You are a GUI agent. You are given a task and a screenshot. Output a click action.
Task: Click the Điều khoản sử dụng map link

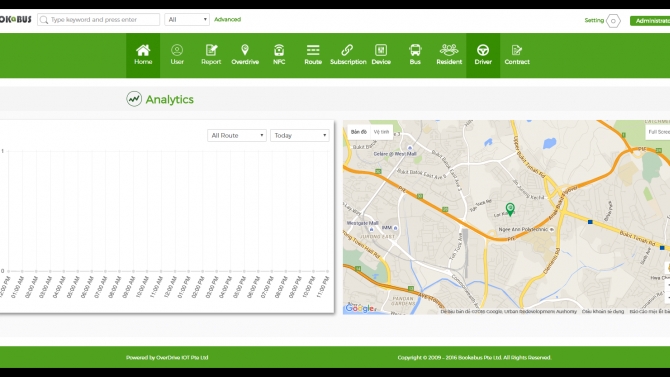pyautogui.click(x=603, y=311)
